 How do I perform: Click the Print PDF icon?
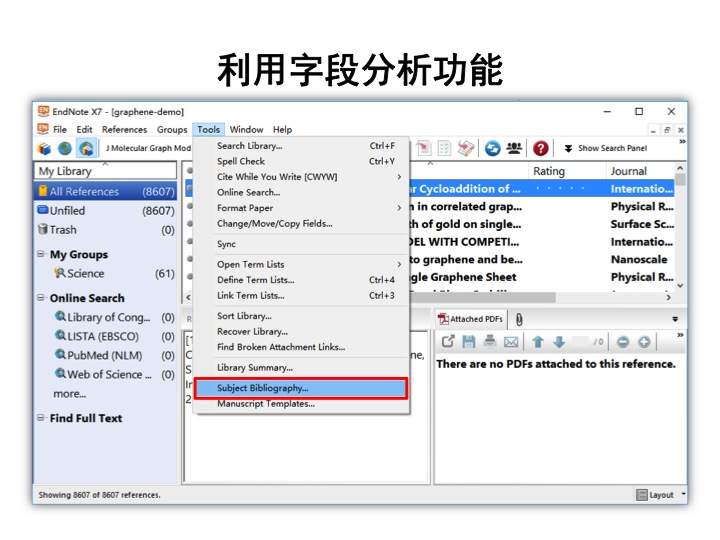tap(490, 342)
